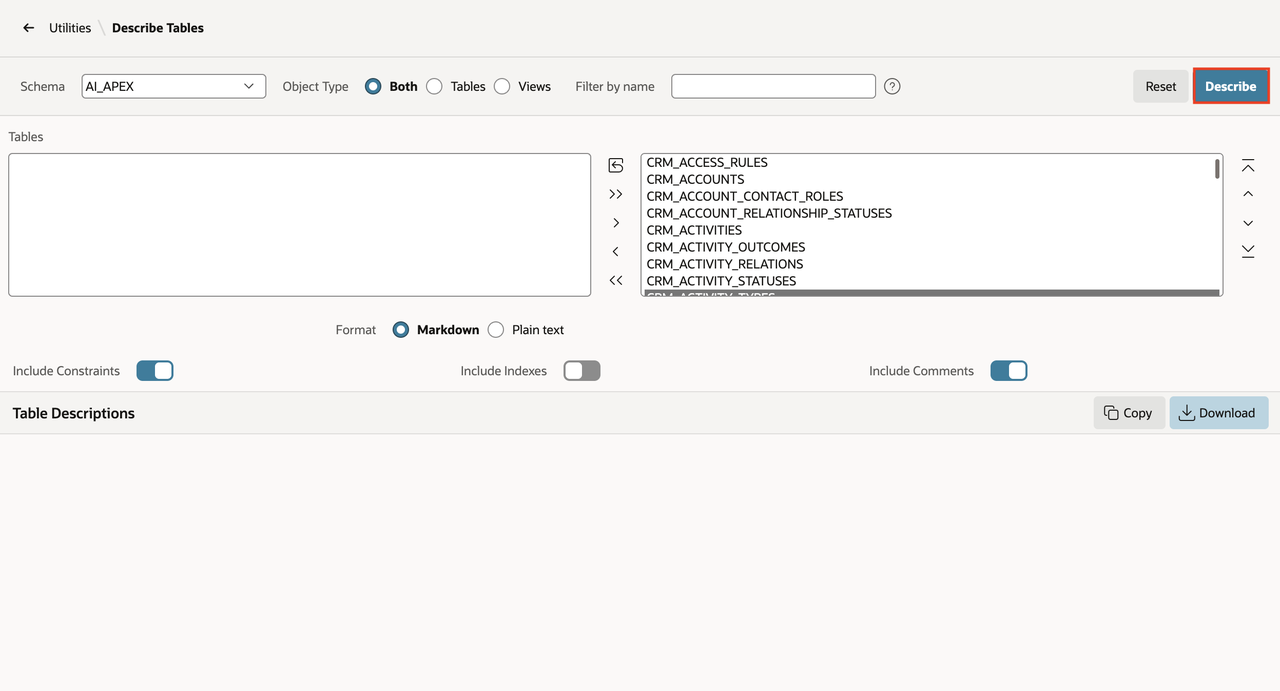Move all tables with the double right arrow
The image size is (1280, 691).
(616, 194)
